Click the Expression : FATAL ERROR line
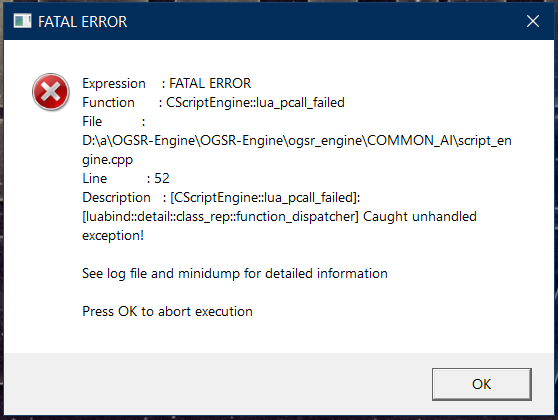Viewport: 558px width, 420px height. [x=167, y=83]
